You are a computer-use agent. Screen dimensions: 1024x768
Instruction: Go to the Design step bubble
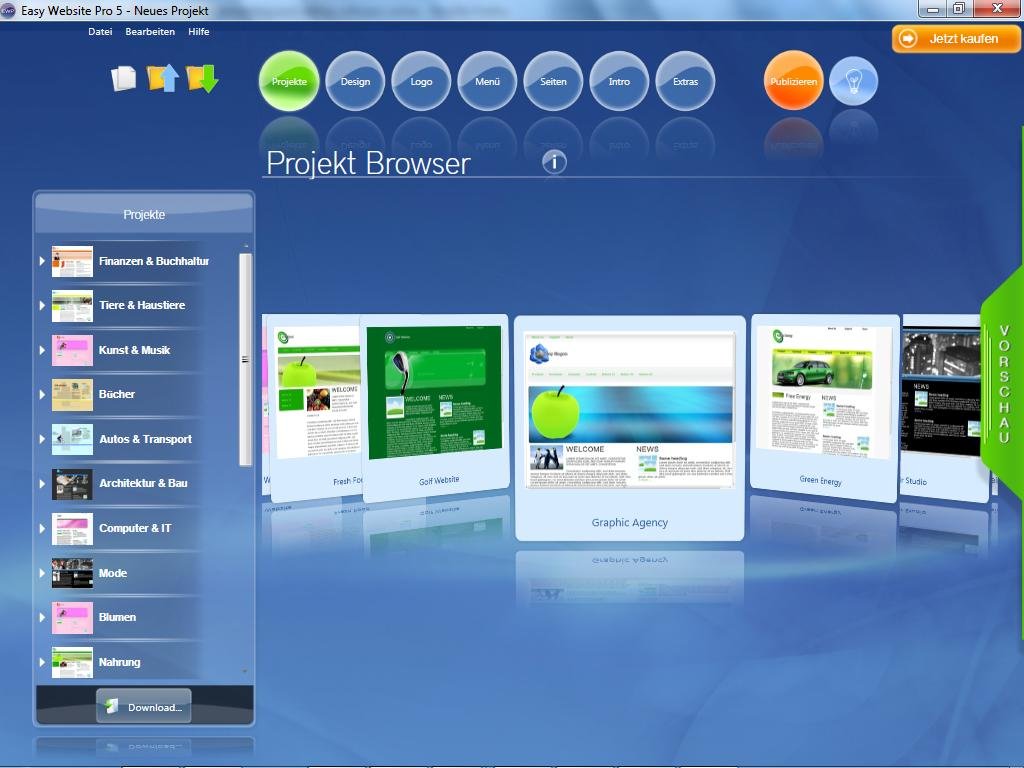tap(355, 81)
